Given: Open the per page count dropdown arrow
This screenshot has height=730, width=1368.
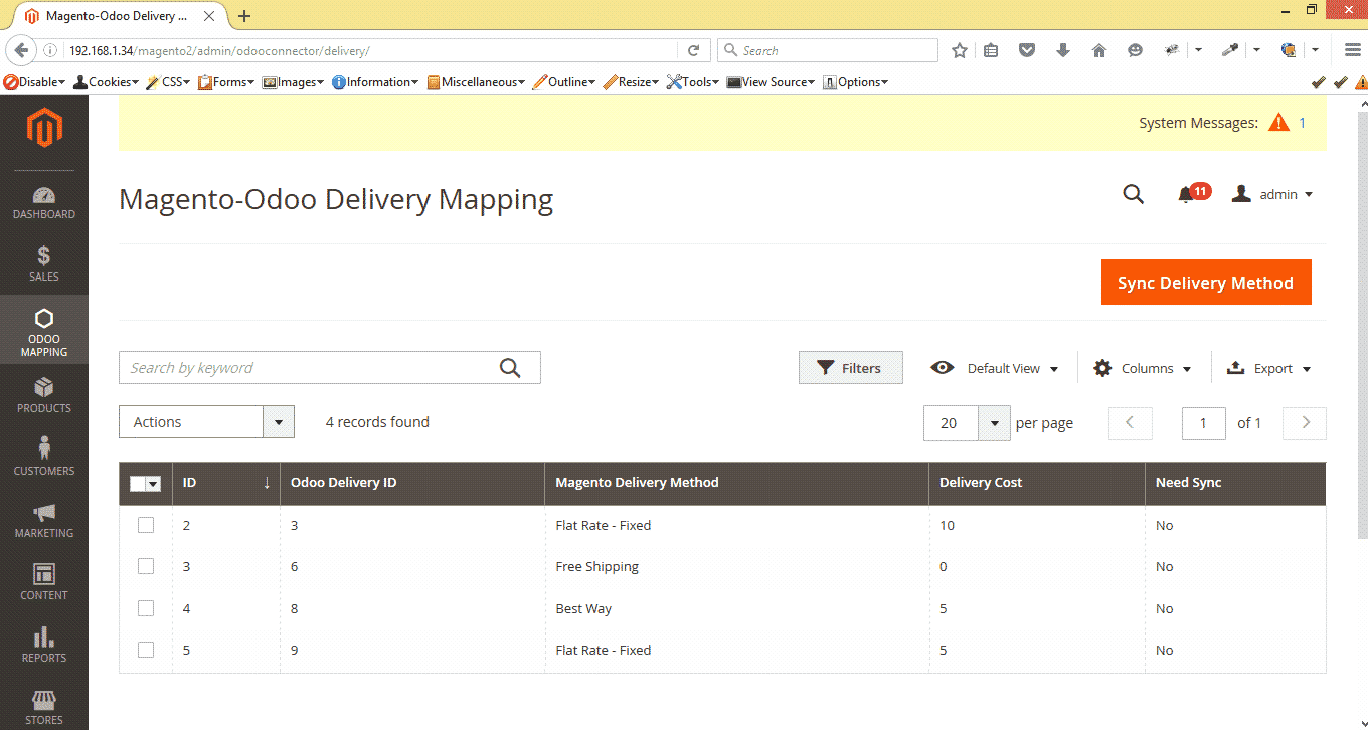Looking at the screenshot, I should pyautogui.click(x=994, y=423).
